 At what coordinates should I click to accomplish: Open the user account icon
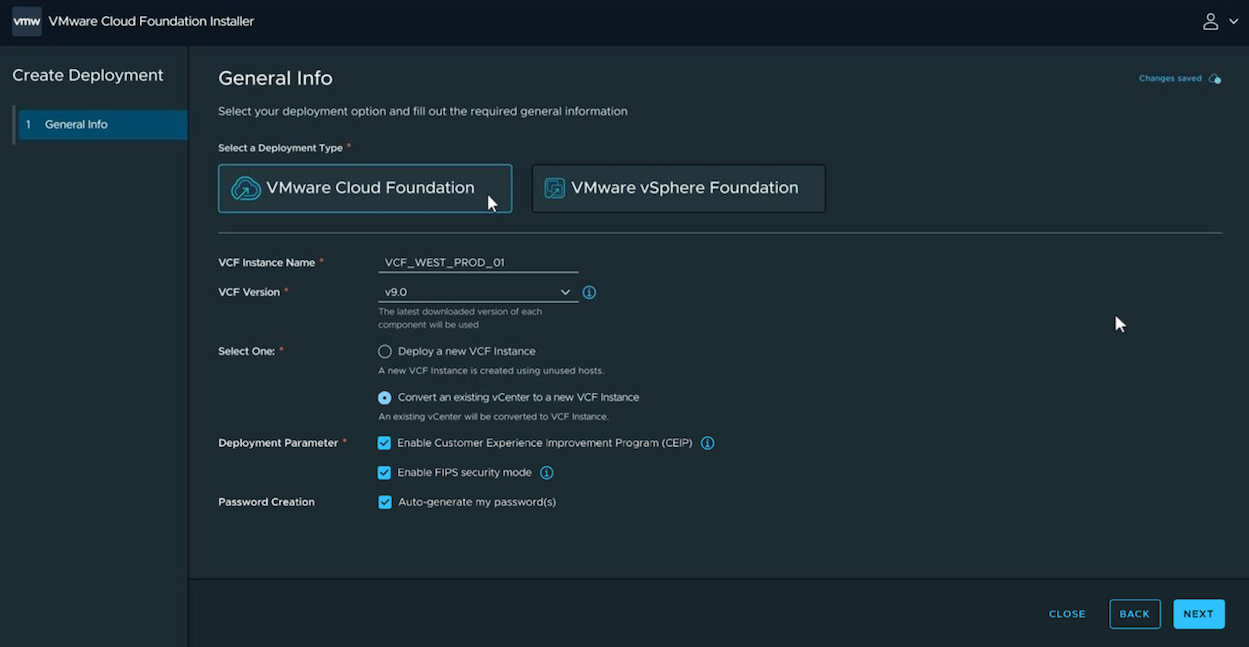[x=1210, y=21]
